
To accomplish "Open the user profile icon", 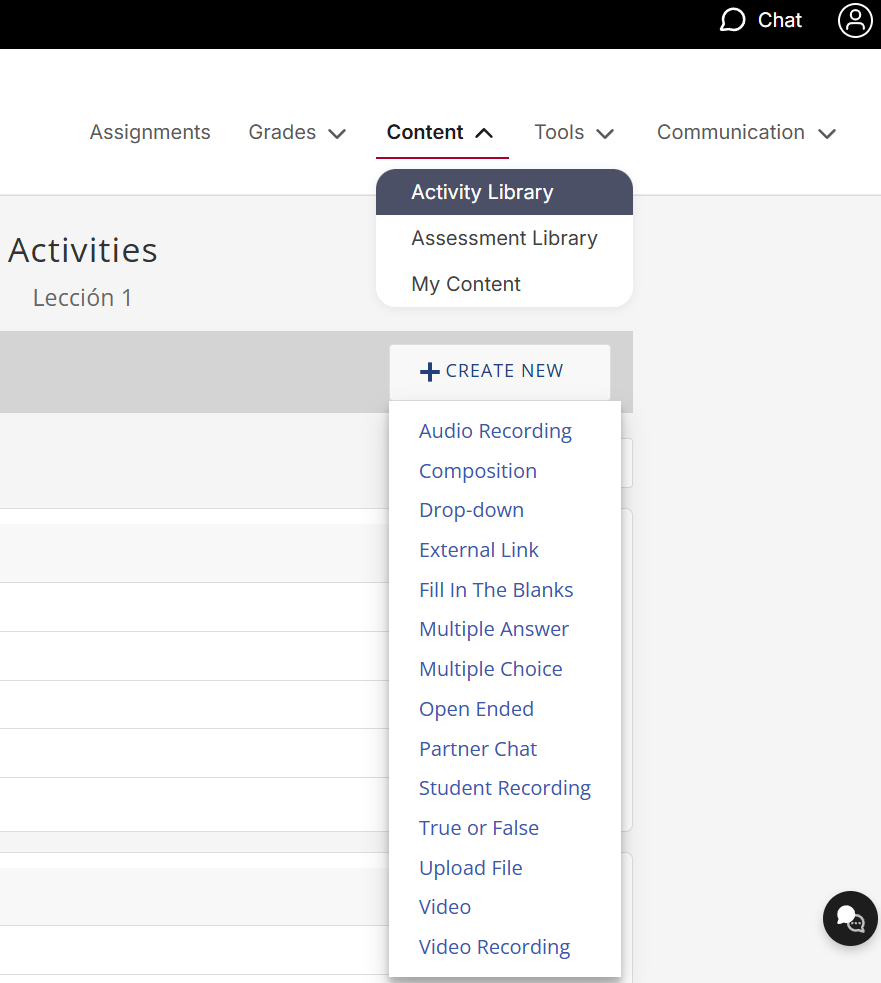I will 855,20.
